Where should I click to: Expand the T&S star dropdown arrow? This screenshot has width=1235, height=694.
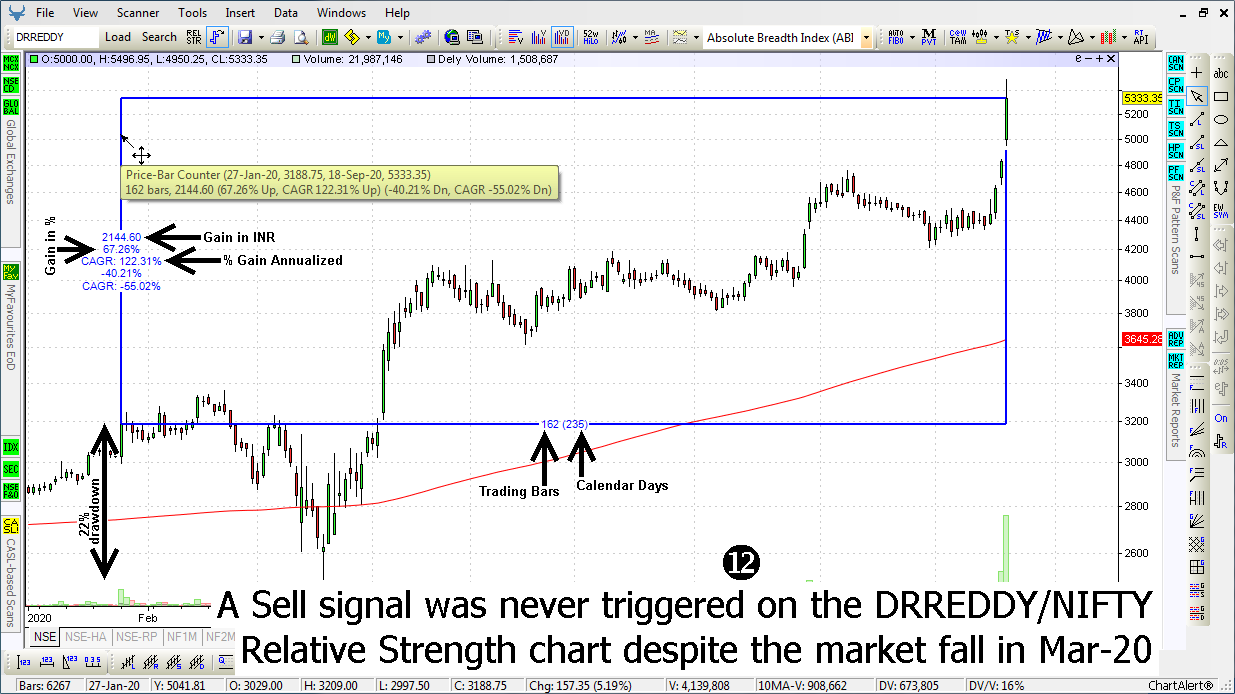point(1027,37)
